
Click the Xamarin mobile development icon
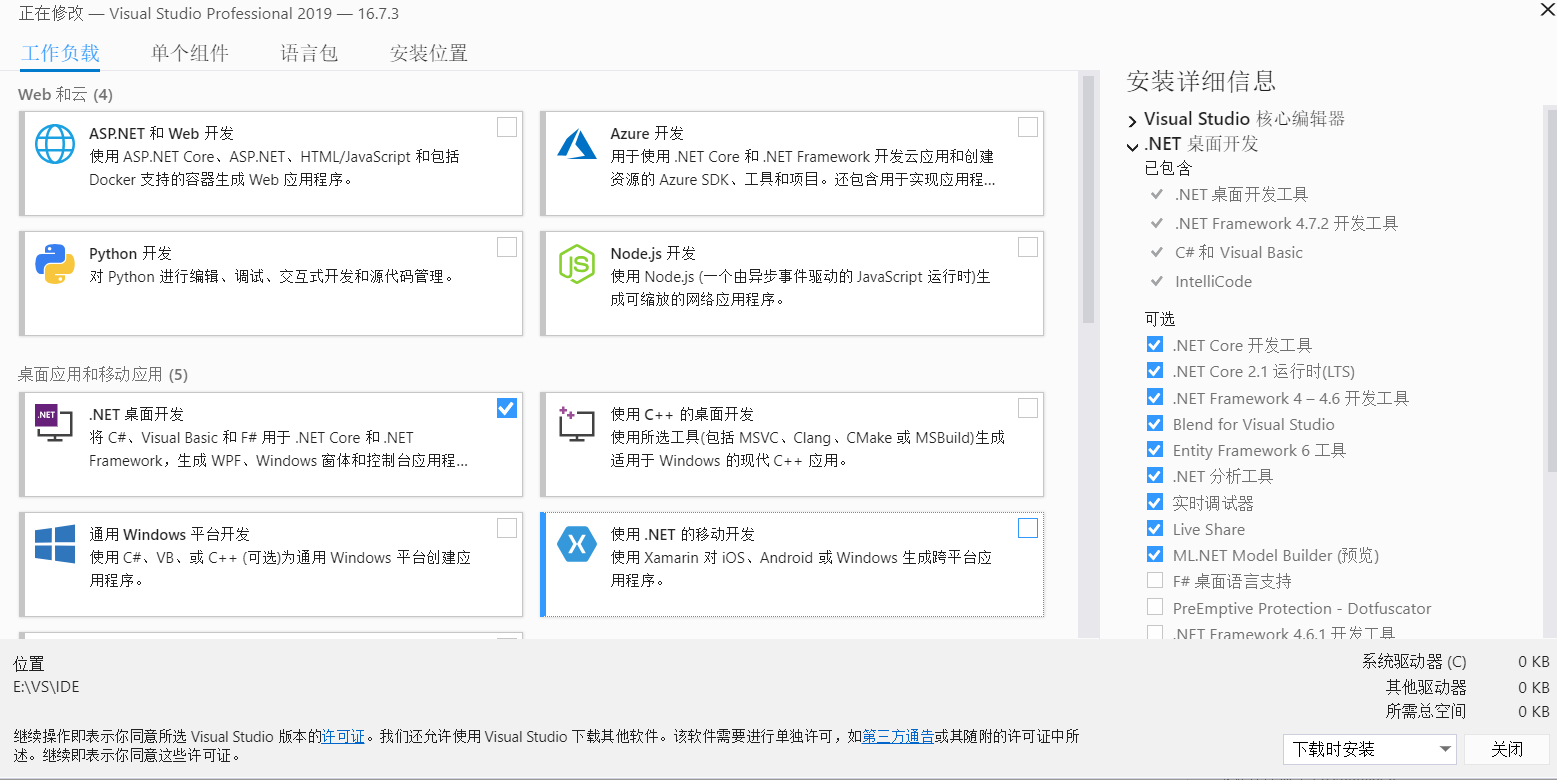(577, 544)
